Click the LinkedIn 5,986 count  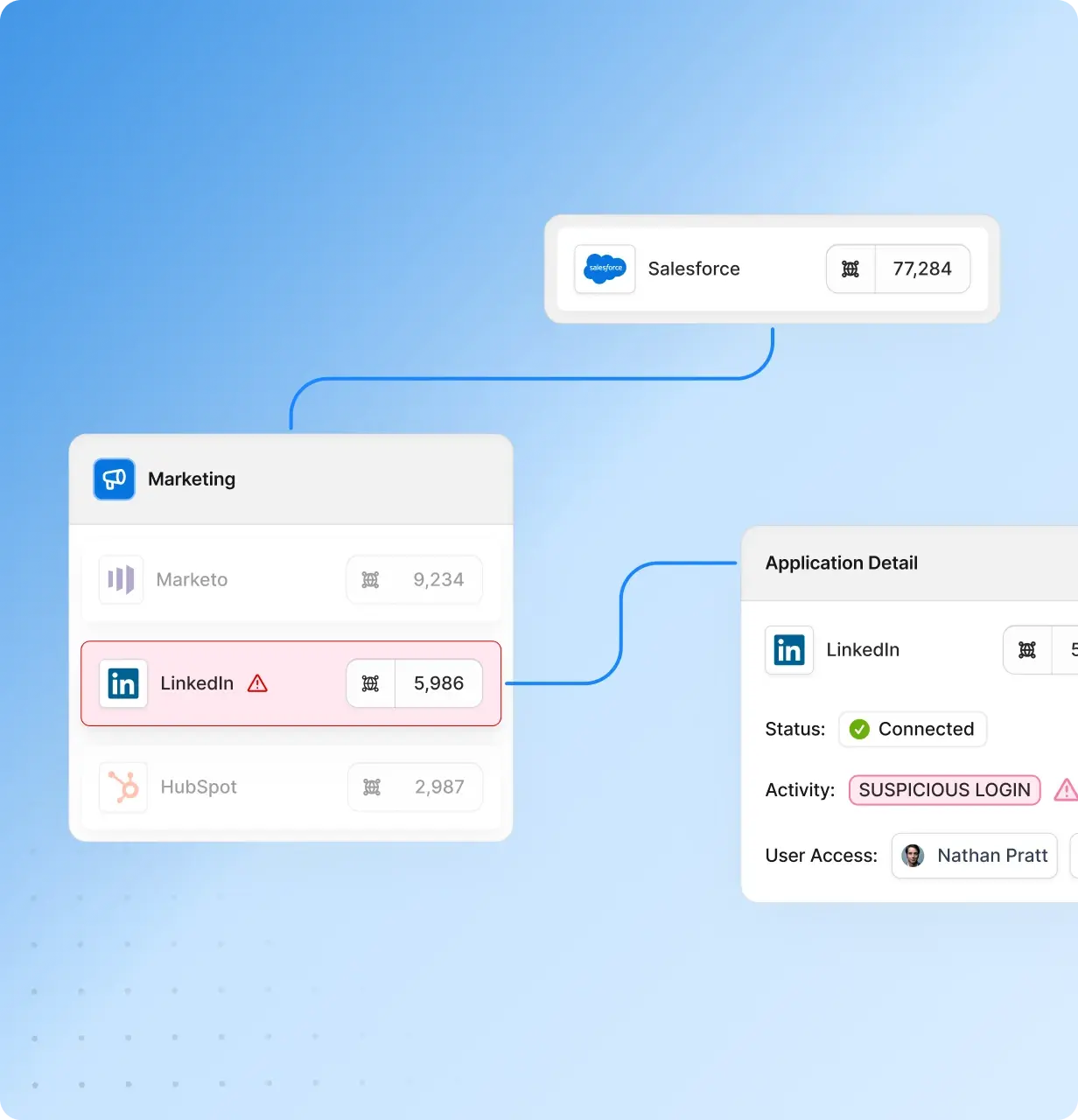tap(438, 683)
